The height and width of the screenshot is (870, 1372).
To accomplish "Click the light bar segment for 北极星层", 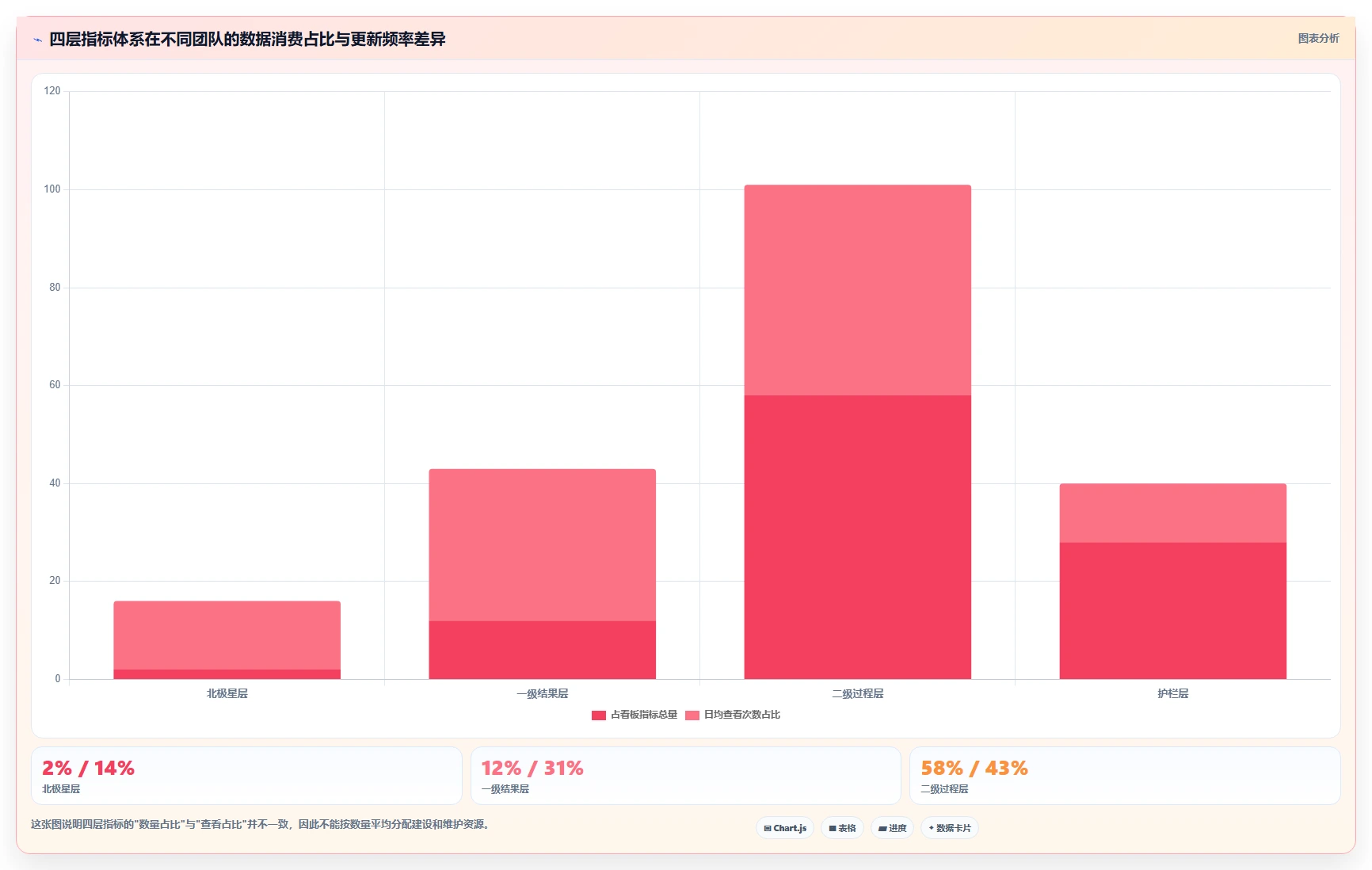I will pyautogui.click(x=227, y=635).
